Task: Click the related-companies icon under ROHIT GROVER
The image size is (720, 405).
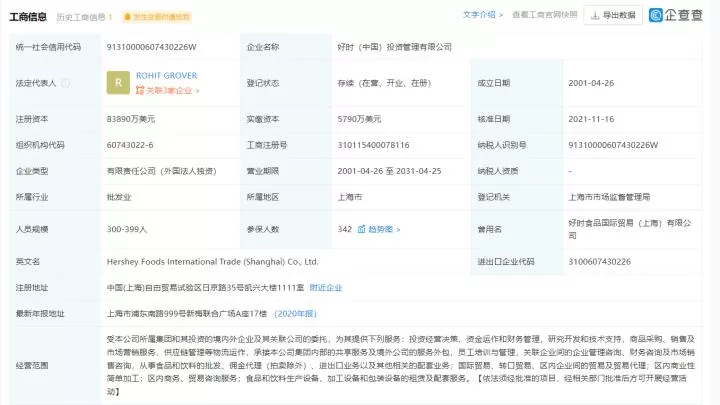Action: pyautogui.click(x=140, y=90)
